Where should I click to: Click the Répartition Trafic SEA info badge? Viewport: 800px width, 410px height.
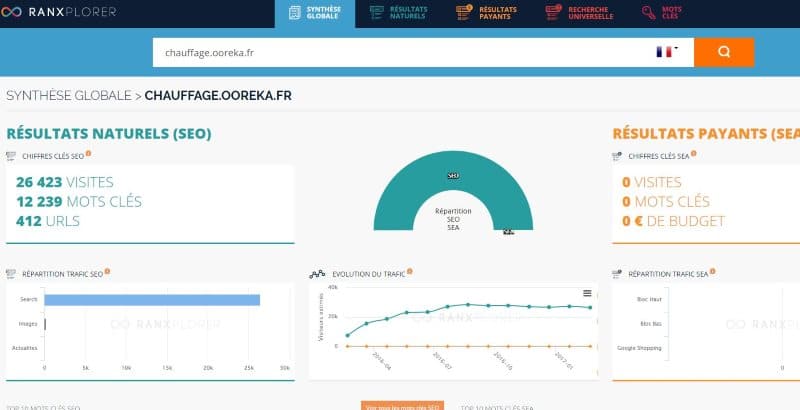click(712, 271)
